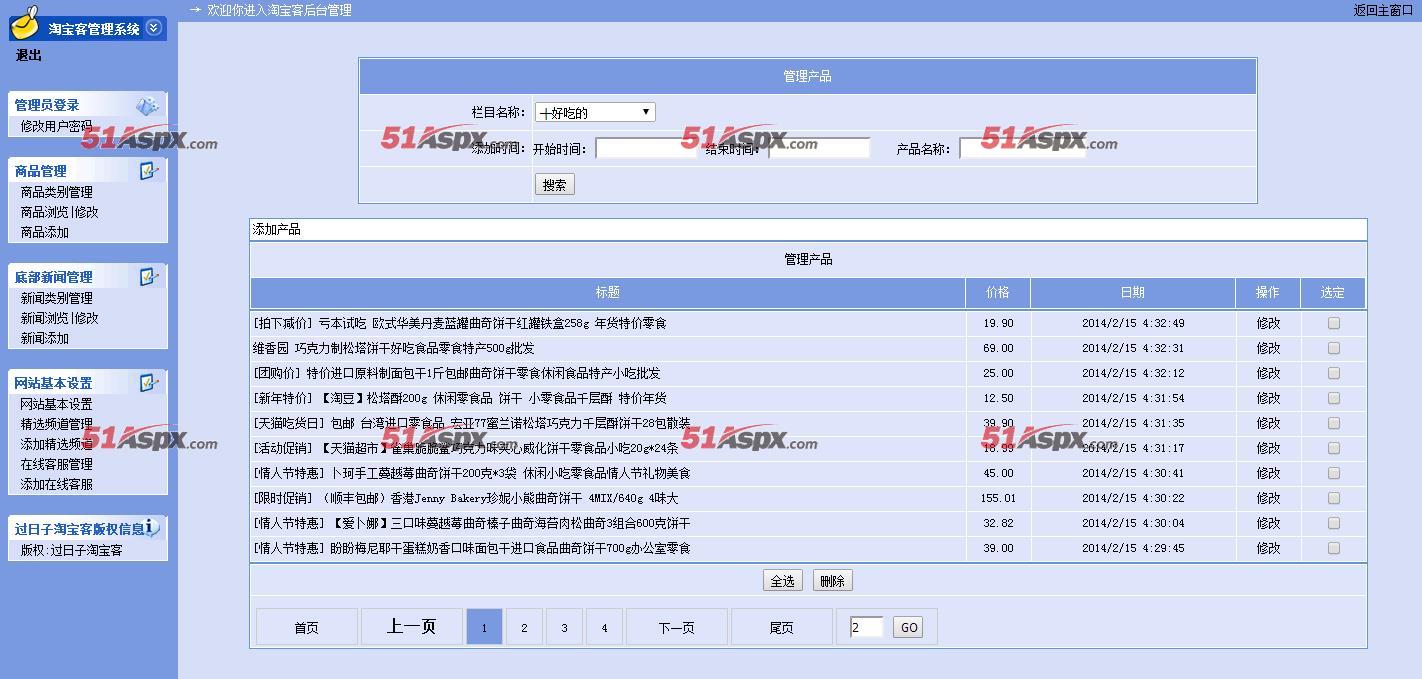Select page 1 in pagination
Image resolution: width=1422 pixels, height=679 pixels.
coord(484,627)
